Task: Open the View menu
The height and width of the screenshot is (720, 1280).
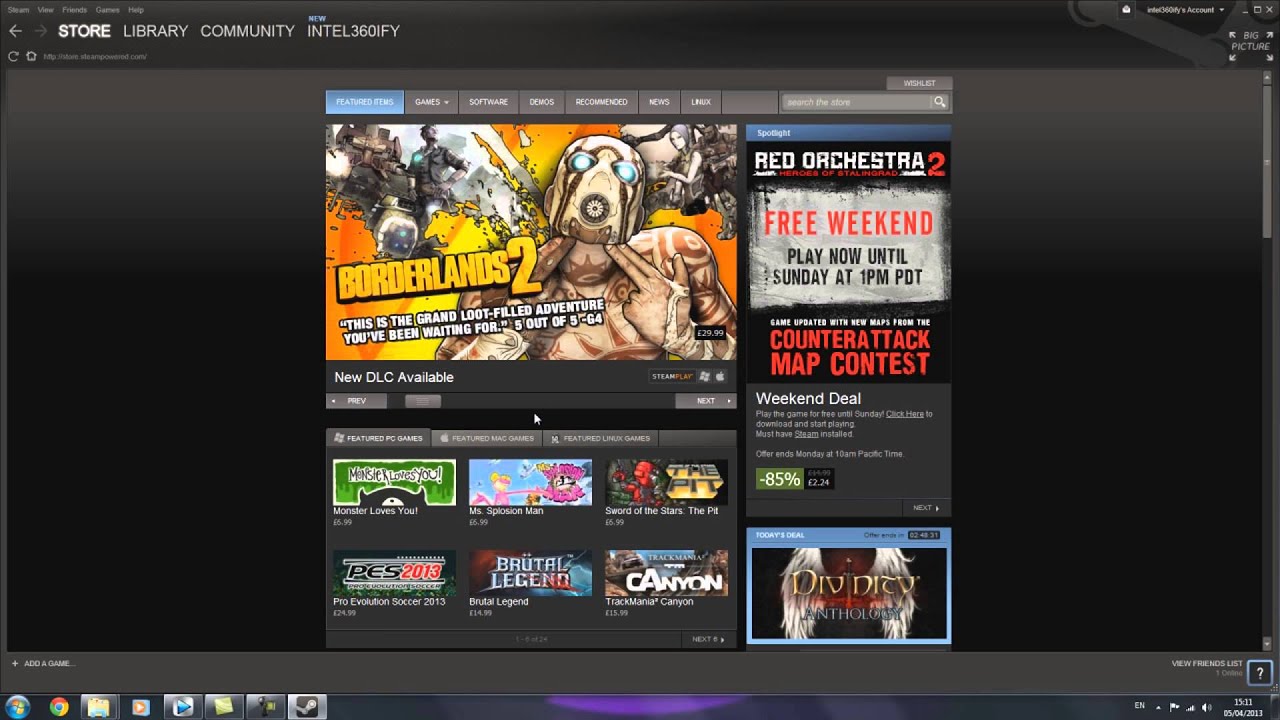Action: 45,10
